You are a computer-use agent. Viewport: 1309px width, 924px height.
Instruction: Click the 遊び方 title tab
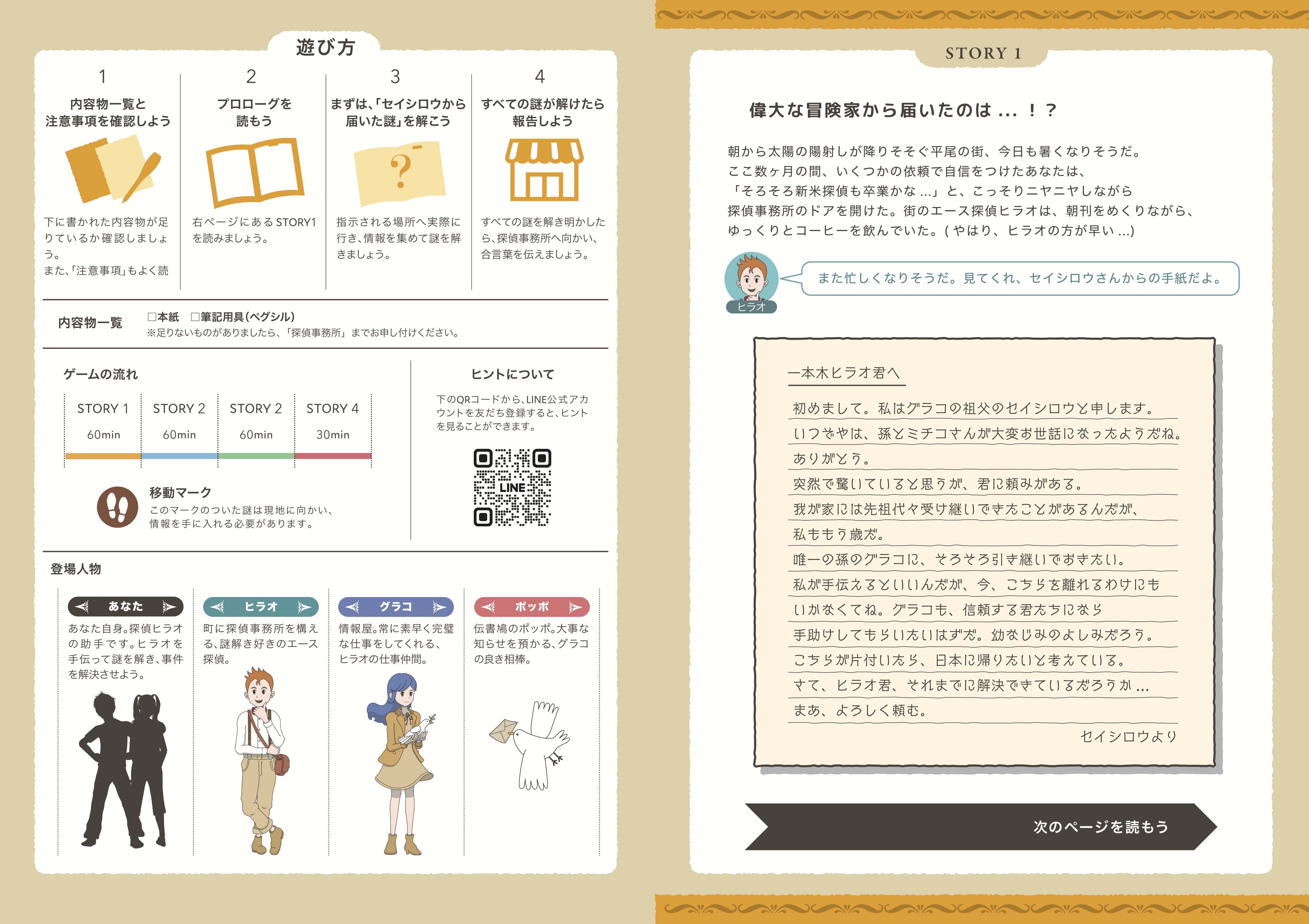[x=325, y=47]
